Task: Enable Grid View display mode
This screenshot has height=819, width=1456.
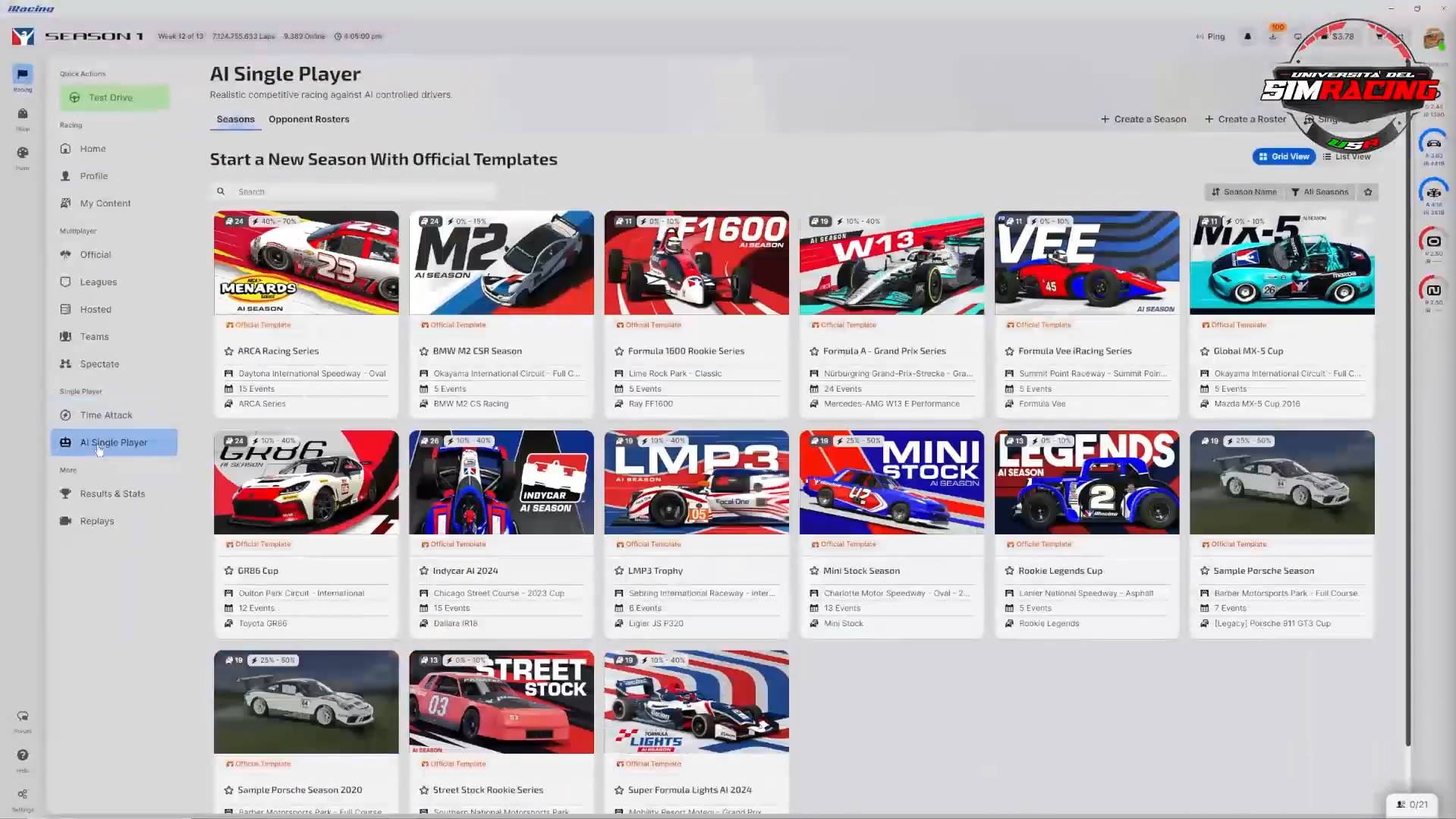Action: (x=1283, y=156)
